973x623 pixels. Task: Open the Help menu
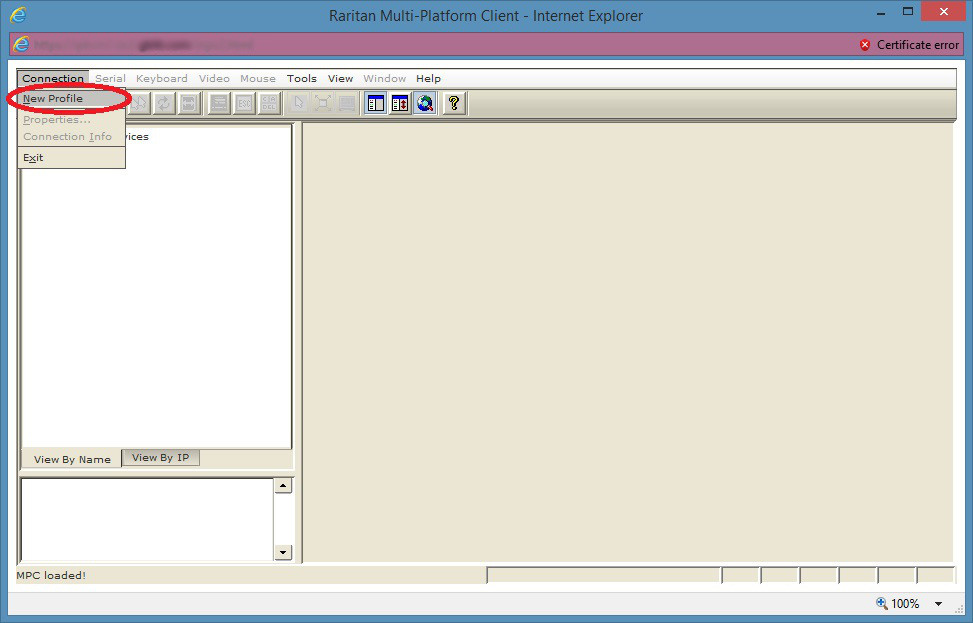coord(428,78)
